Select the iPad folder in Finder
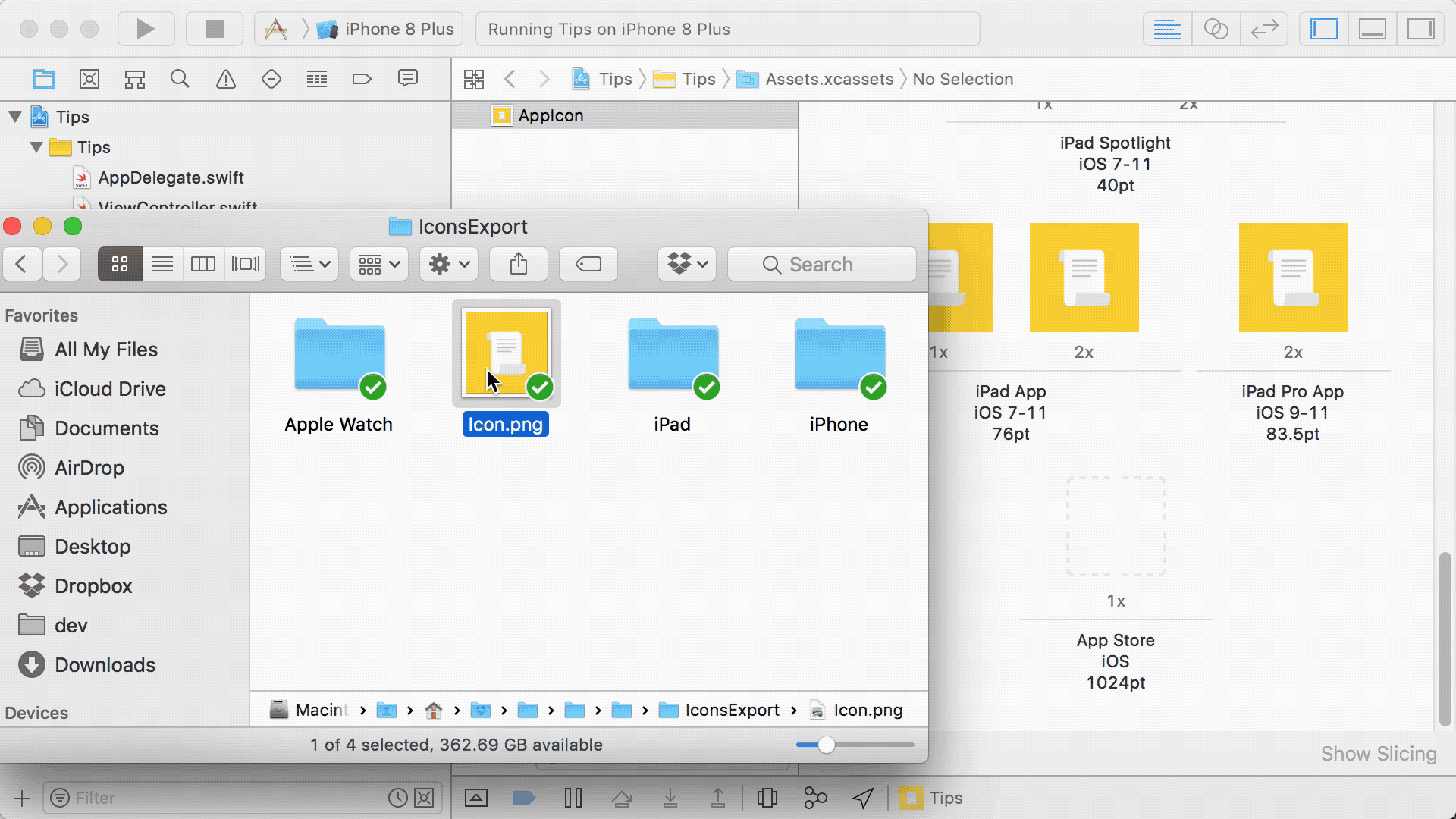 pos(673,356)
